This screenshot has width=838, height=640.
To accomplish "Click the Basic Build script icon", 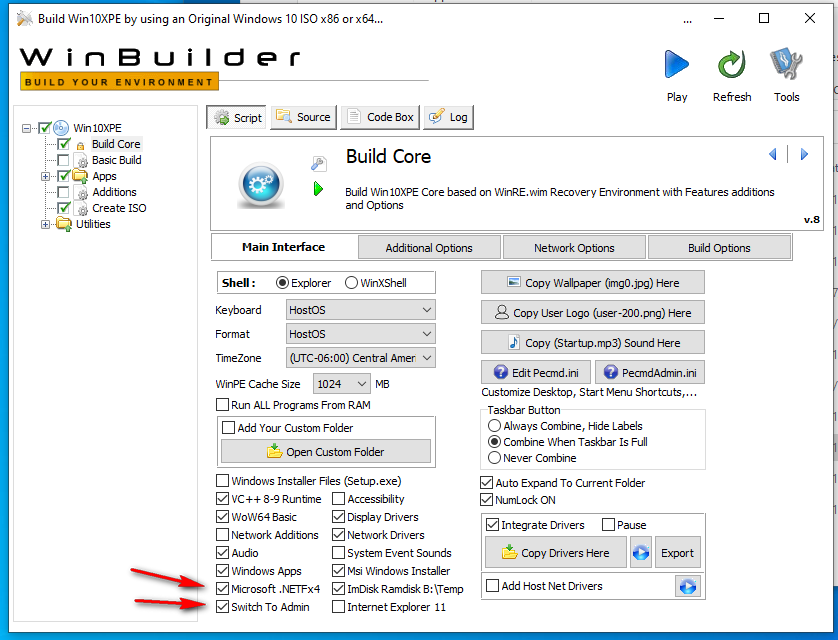I will pyautogui.click(x=81, y=160).
